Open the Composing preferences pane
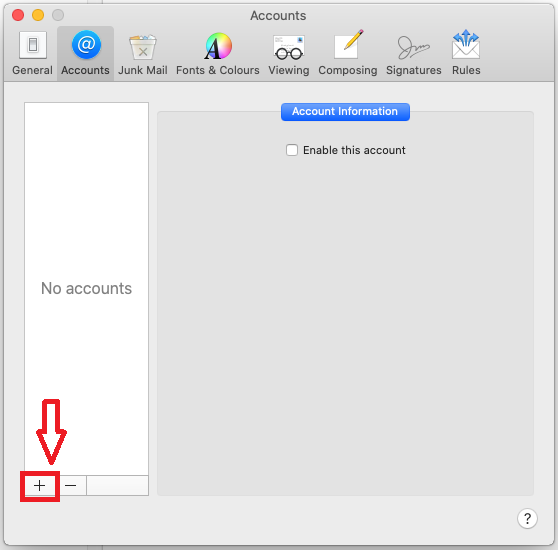558x550 pixels. [348, 53]
